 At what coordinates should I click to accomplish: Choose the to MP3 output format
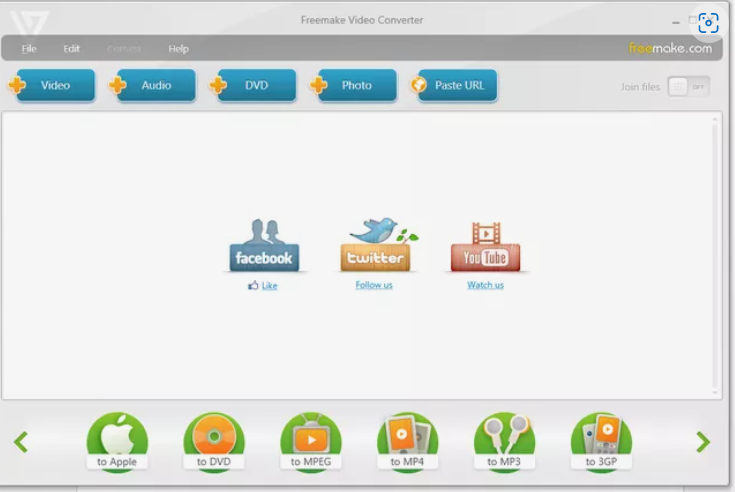pyautogui.click(x=504, y=442)
